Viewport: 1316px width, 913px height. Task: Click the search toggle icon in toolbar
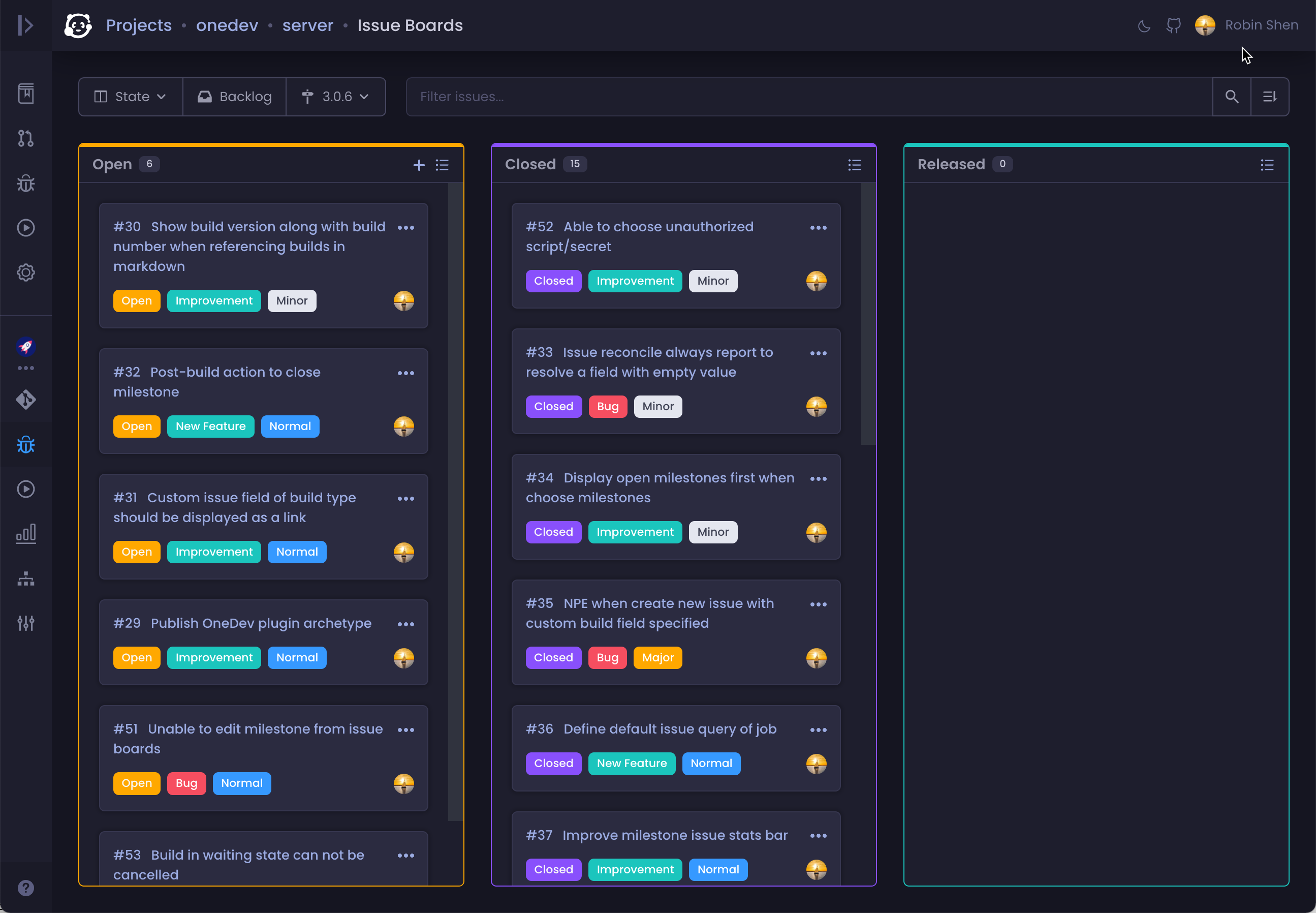(x=1232, y=96)
